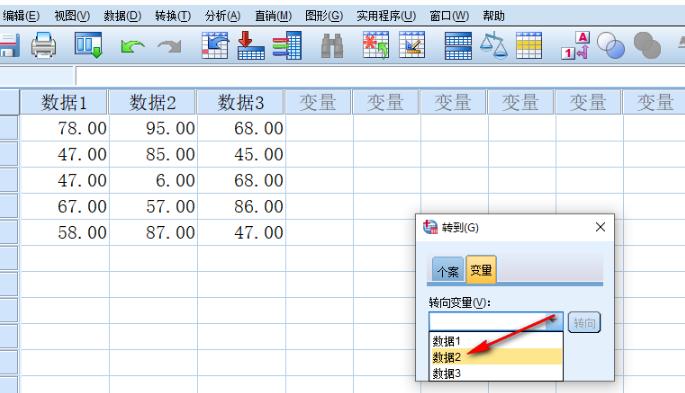Screen dimensions: 685x393
Task: Open the 直销(M) menu
Action: click(273, 16)
